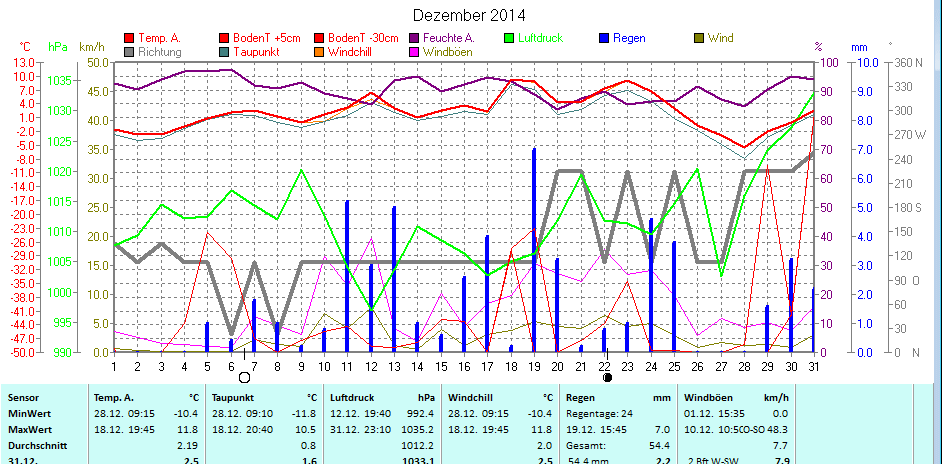The image size is (942, 464).
Task: Click the '48.3' gust maximum value
Action: [779, 430]
